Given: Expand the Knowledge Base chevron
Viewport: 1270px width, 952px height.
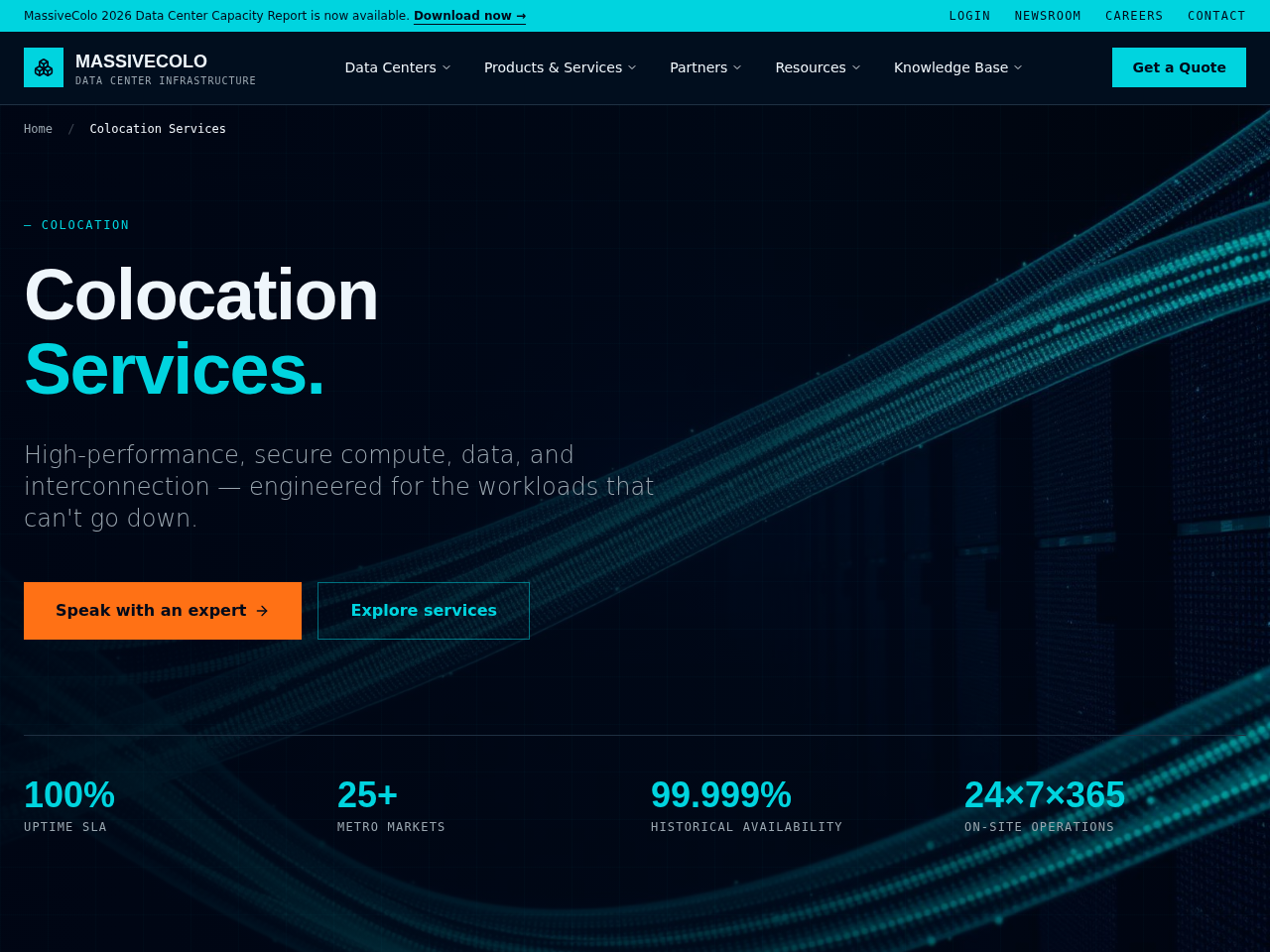Looking at the screenshot, I should coord(1018,67).
